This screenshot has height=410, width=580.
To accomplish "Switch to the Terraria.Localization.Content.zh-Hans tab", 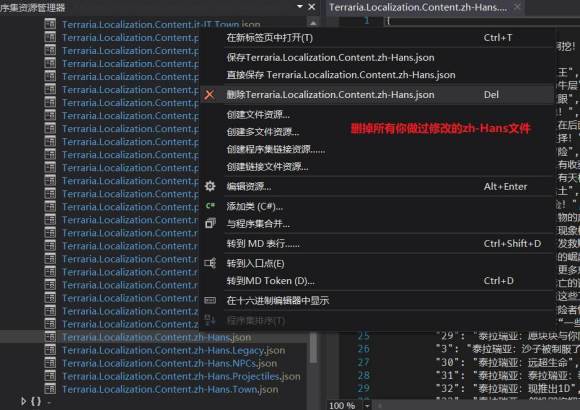I will [418, 7].
